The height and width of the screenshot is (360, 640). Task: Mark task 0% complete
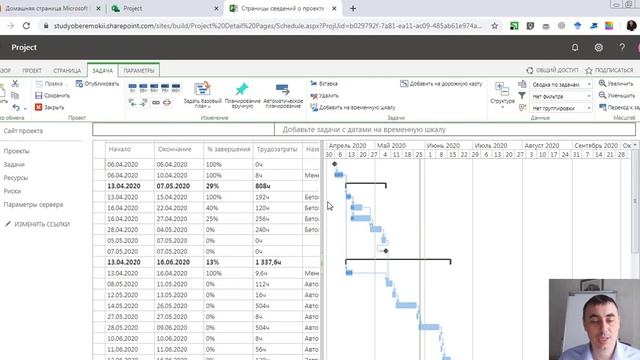[x=132, y=88]
